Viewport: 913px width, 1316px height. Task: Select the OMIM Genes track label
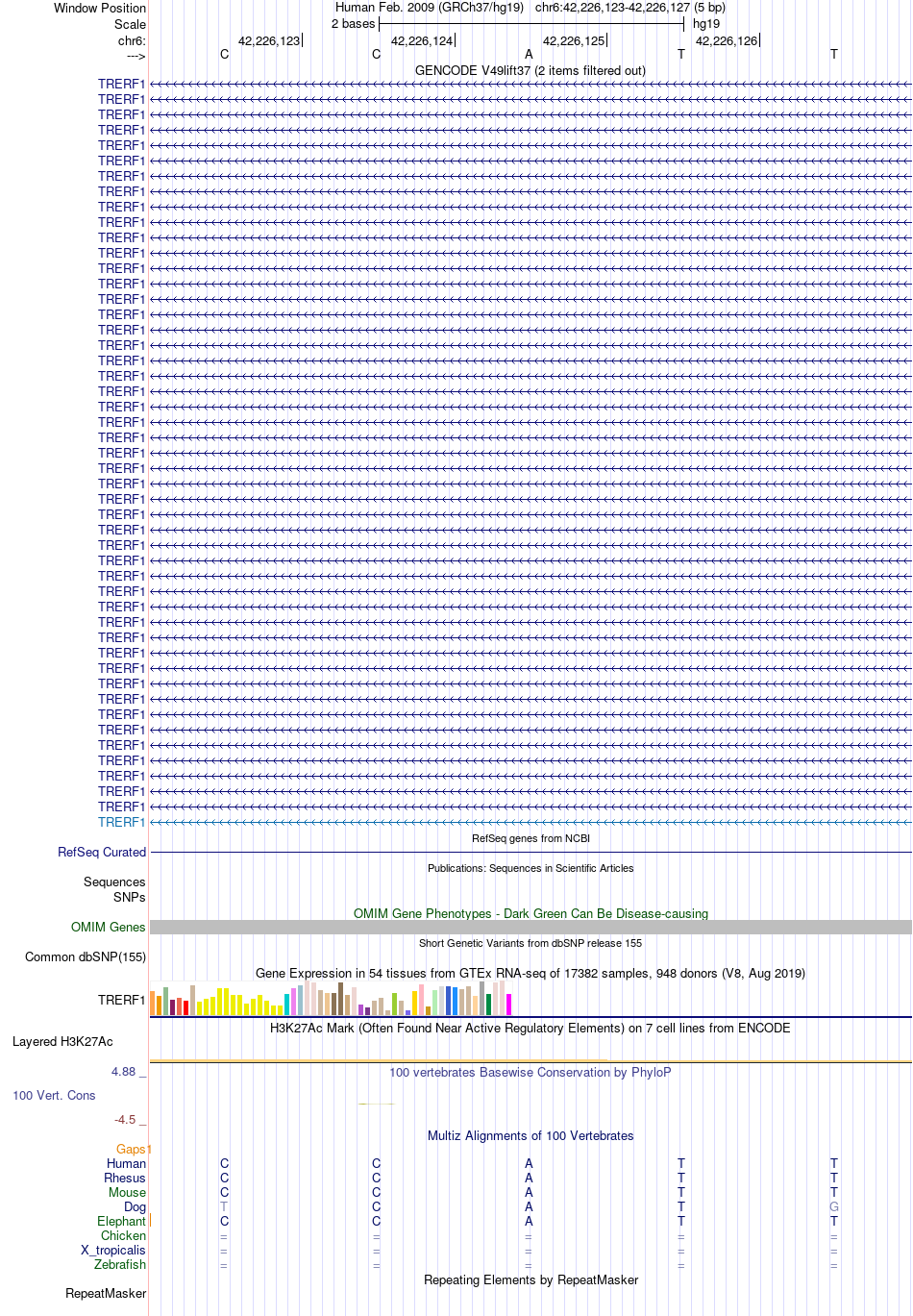pyautogui.click(x=109, y=927)
